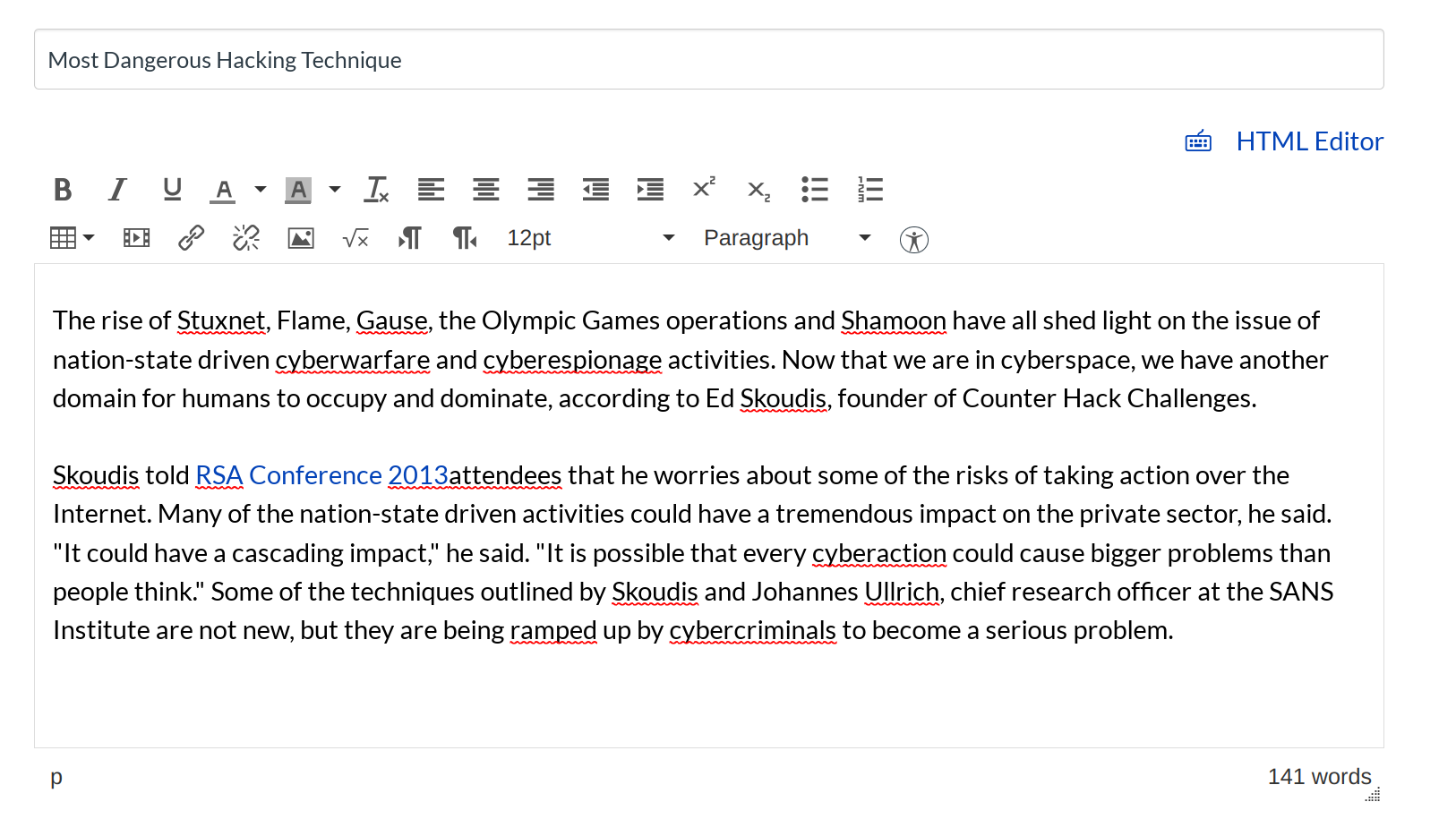Insert a link with the chain icon
Image resolution: width=1456 pixels, height=836 pixels.
coord(191,238)
